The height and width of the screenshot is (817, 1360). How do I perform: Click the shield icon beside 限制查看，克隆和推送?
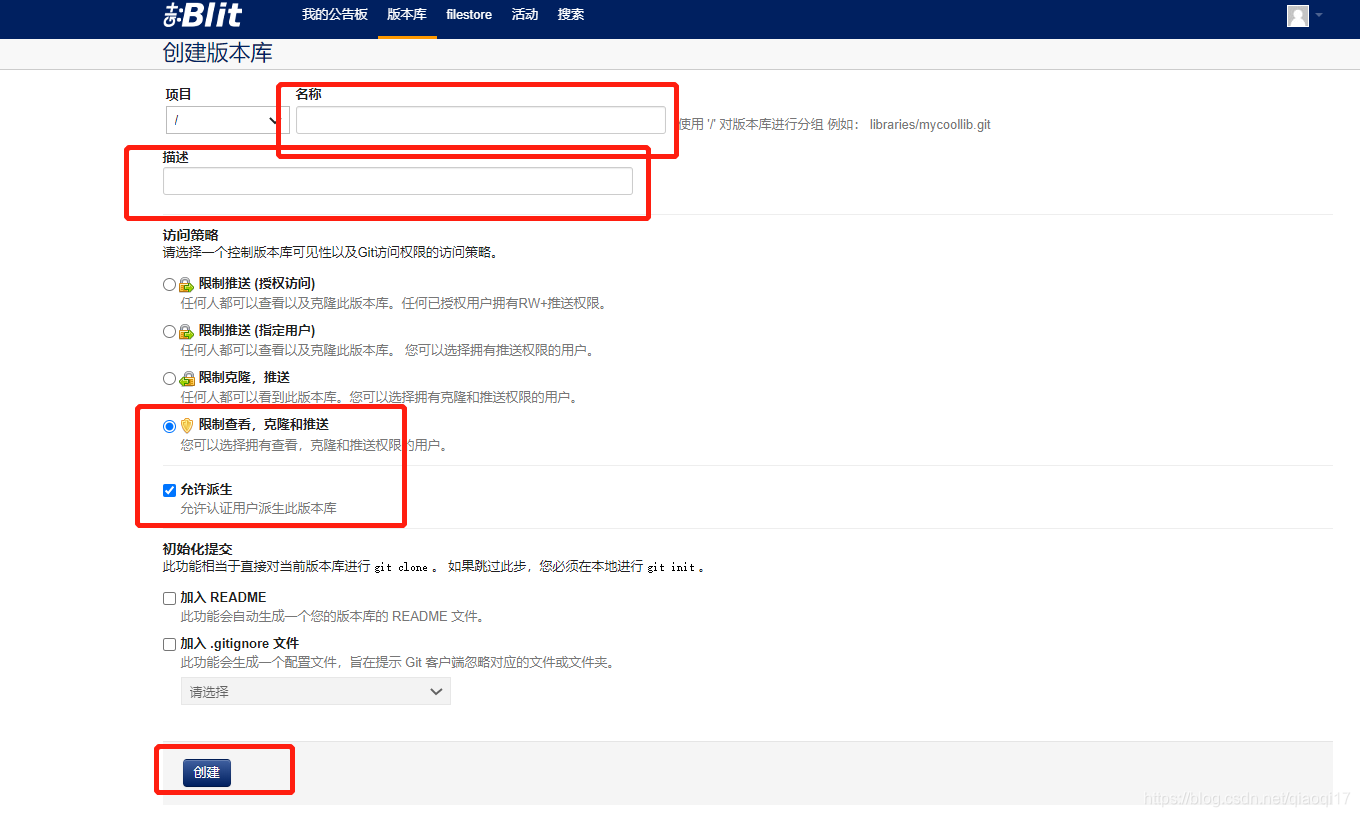[x=185, y=424]
